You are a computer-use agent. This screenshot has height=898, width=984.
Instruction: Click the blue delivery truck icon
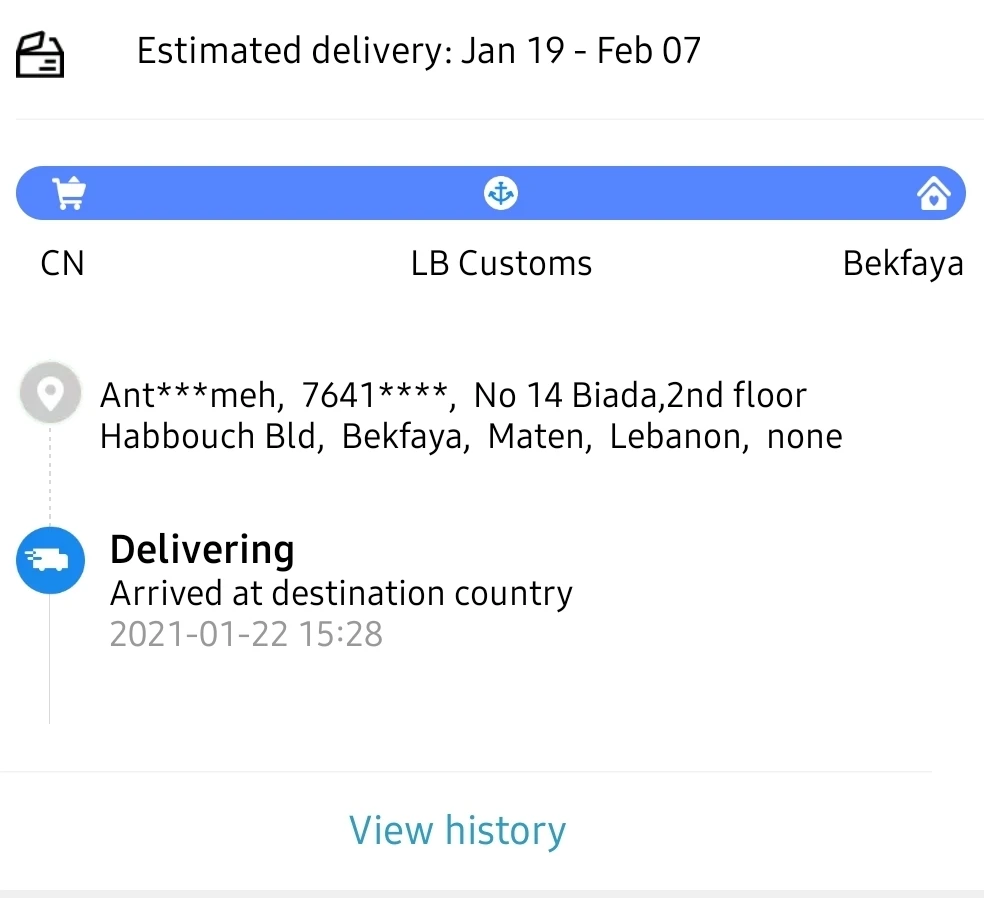click(50, 560)
